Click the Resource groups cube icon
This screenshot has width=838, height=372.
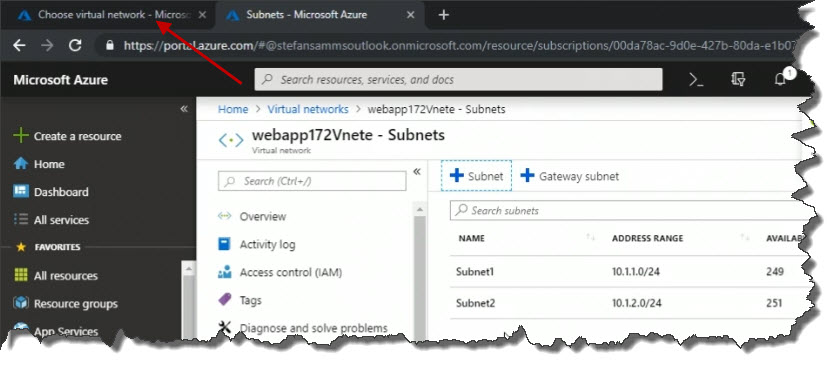tap(21, 303)
